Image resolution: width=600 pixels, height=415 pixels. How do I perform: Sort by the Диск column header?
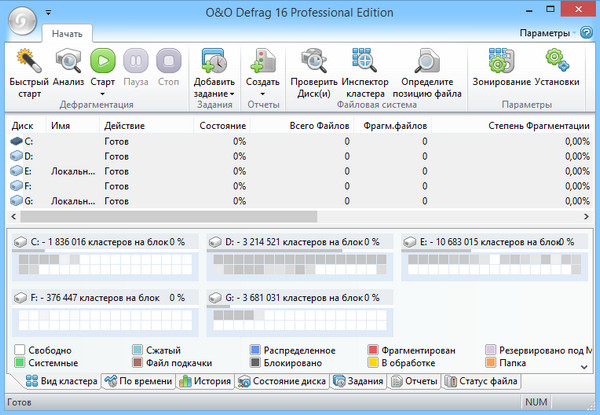tap(26, 126)
